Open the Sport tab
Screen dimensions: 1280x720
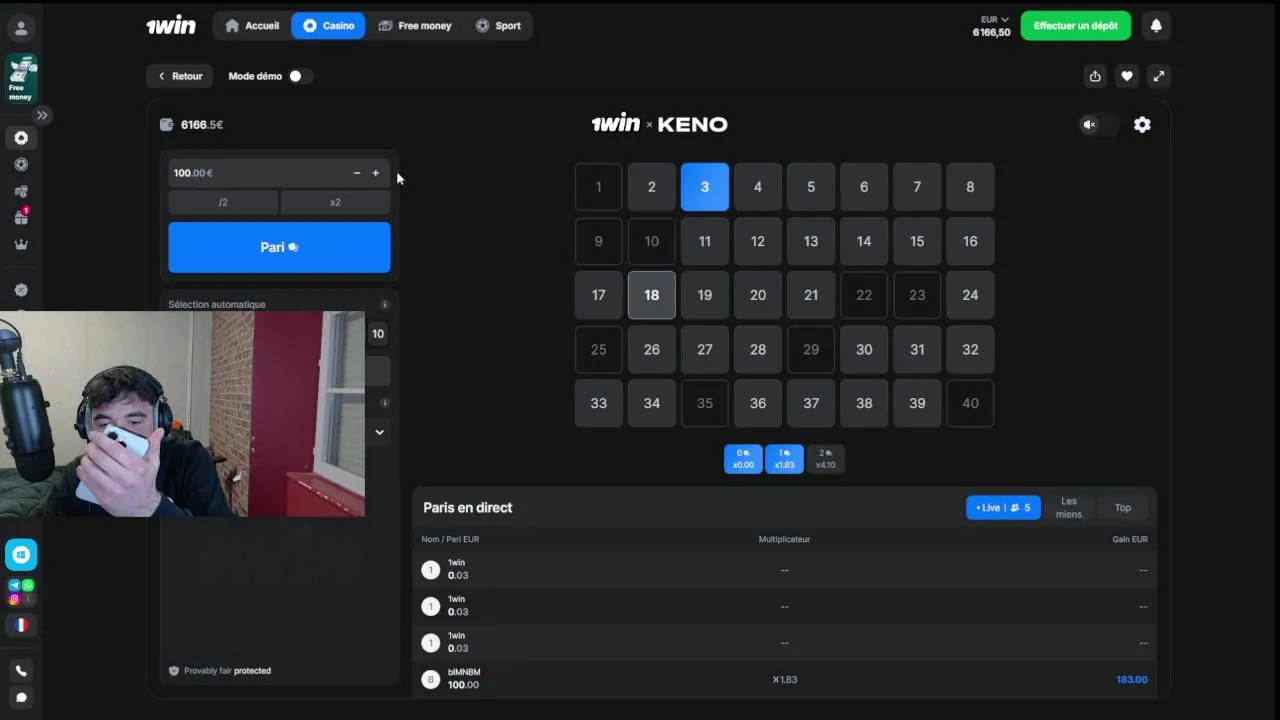point(498,26)
